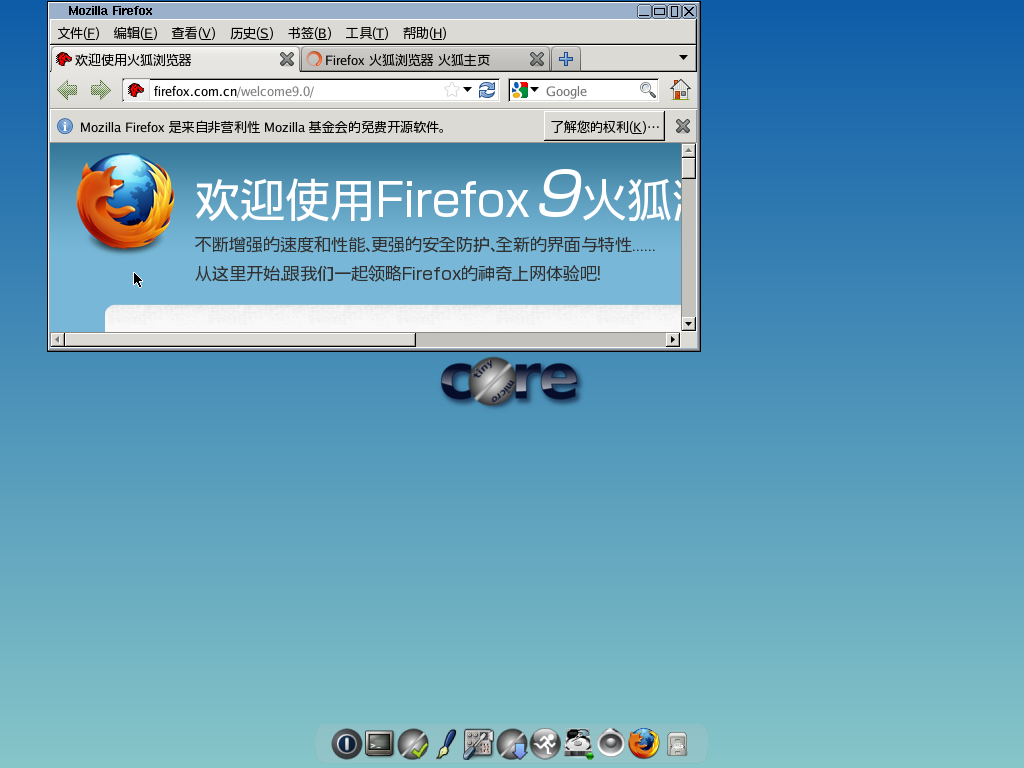This screenshot has height=768, width=1024.
Task: Open the file cabinet icon in the dock
Action: point(677,744)
